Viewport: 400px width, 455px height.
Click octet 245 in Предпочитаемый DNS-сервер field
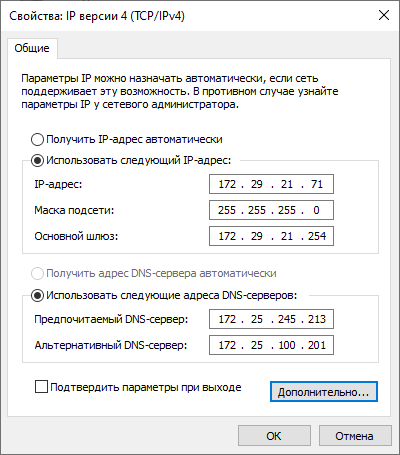[287, 319]
